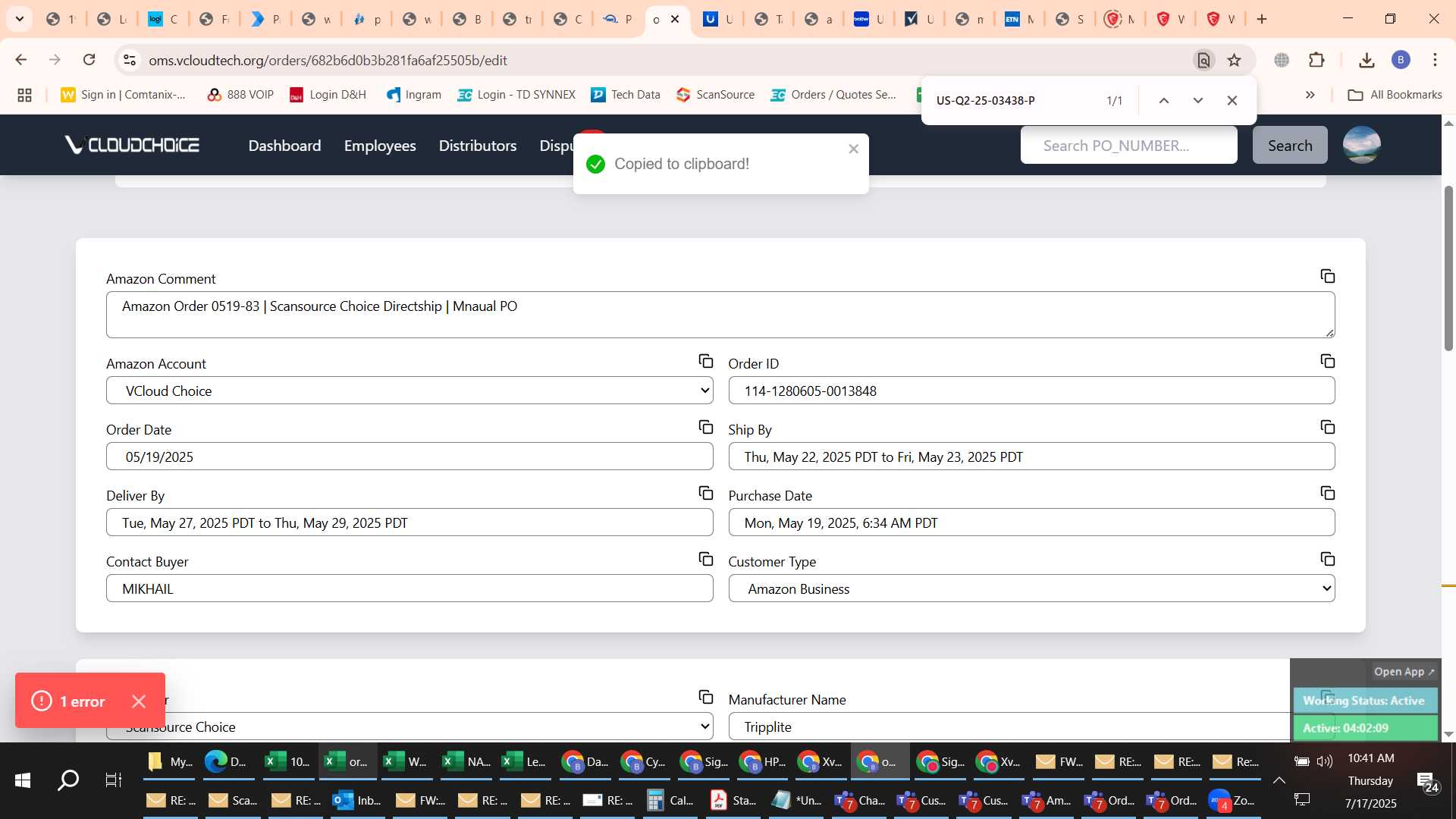Click the Search button

click(1290, 145)
